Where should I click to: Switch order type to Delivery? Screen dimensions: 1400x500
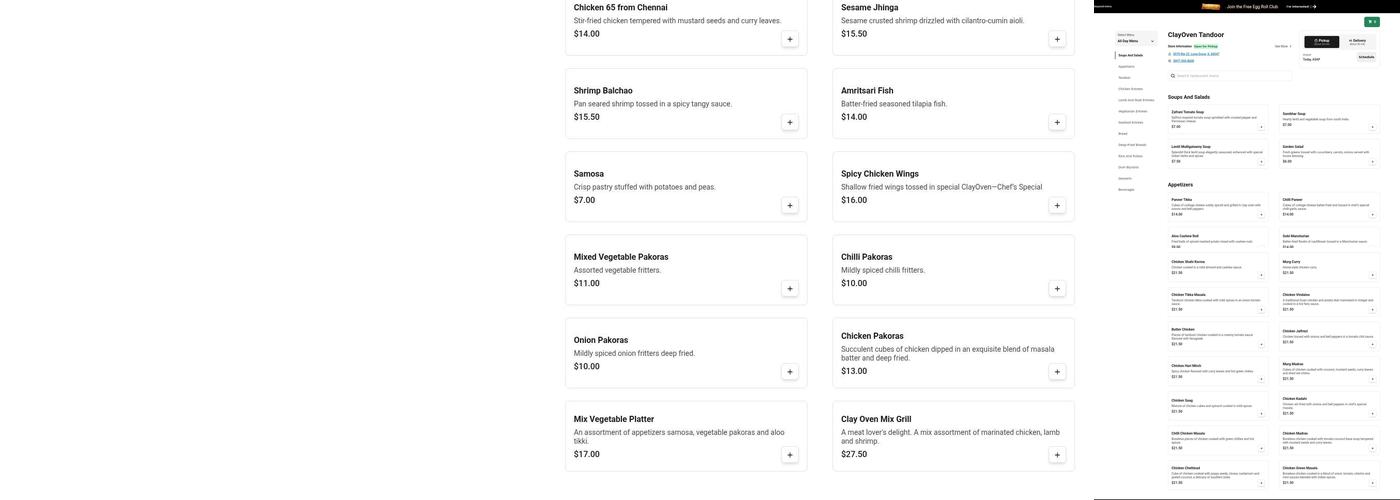1357,42
